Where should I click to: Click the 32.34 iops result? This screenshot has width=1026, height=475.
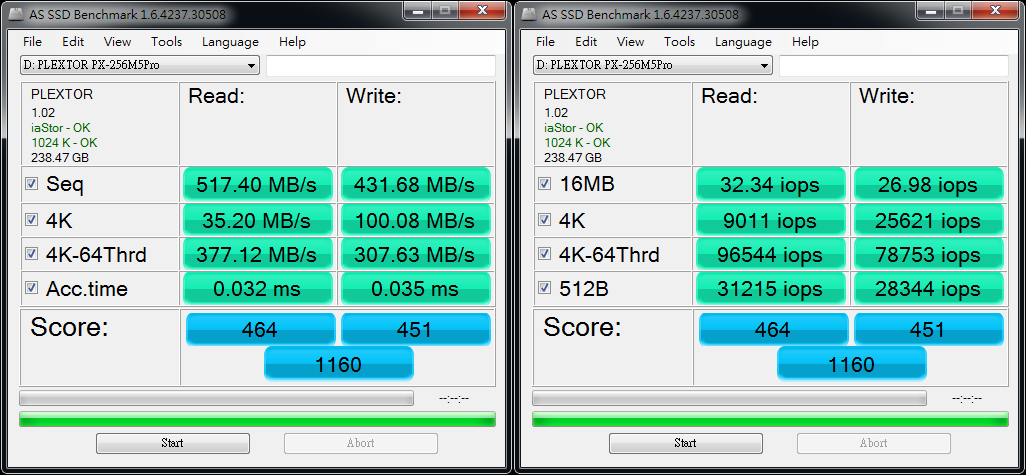click(771, 185)
